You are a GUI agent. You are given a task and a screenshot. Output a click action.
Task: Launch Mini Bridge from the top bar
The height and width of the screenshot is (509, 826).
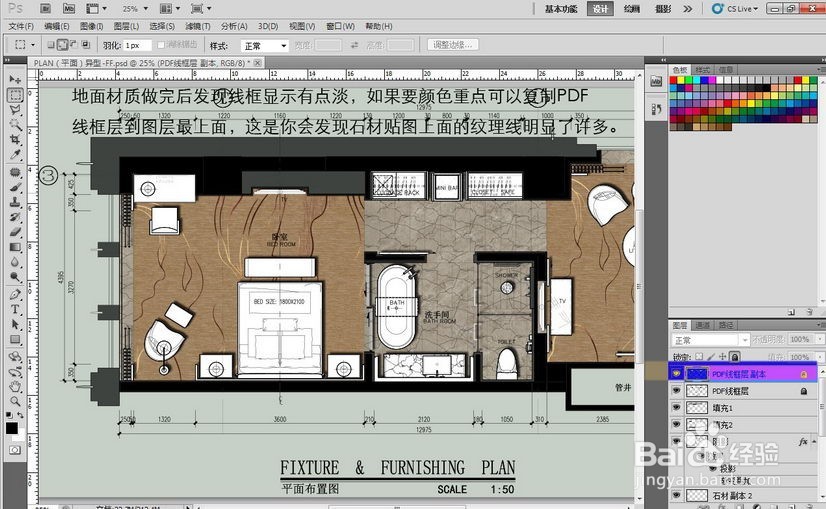coord(68,8)
